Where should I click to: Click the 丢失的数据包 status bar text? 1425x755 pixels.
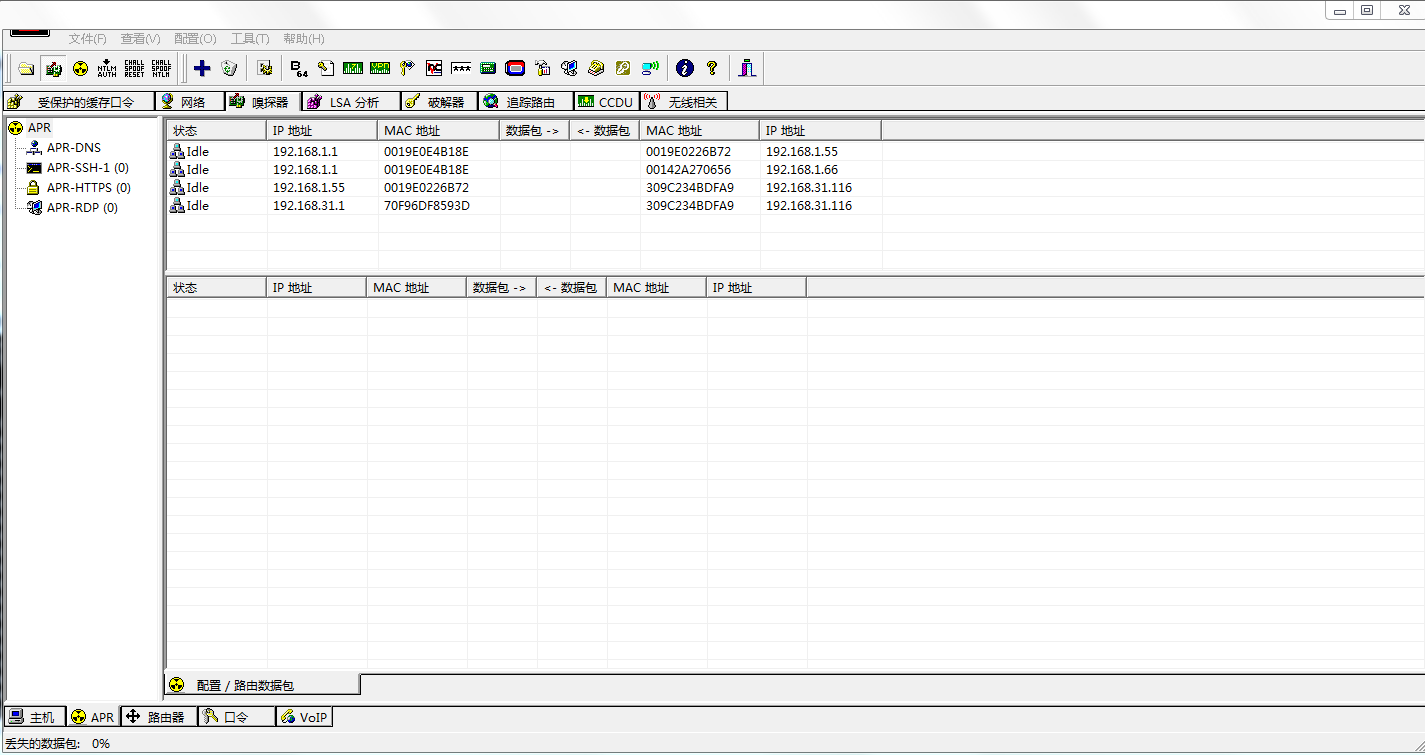(43, 744)
